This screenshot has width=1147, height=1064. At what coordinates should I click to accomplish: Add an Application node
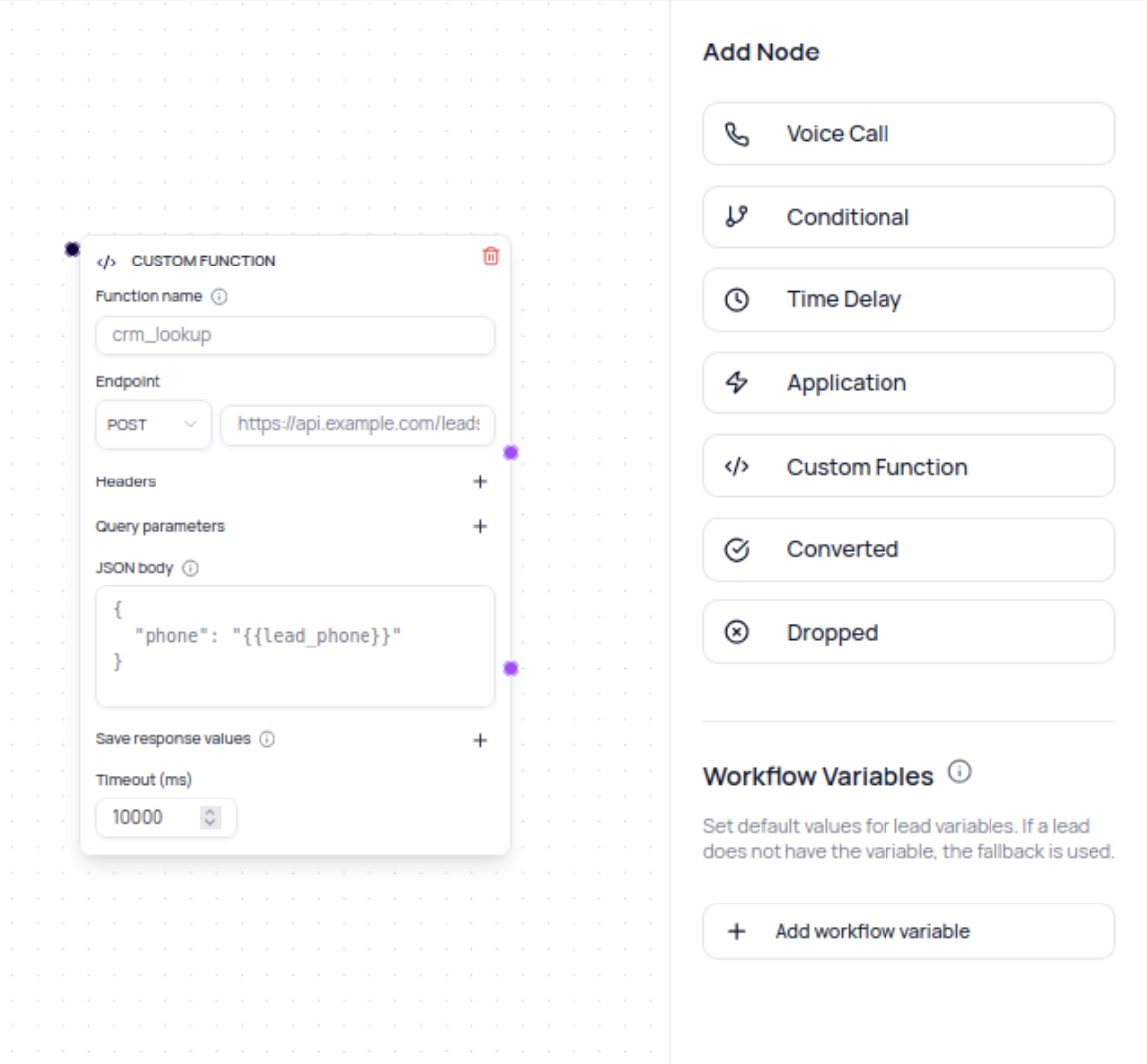tap(908, 382)
